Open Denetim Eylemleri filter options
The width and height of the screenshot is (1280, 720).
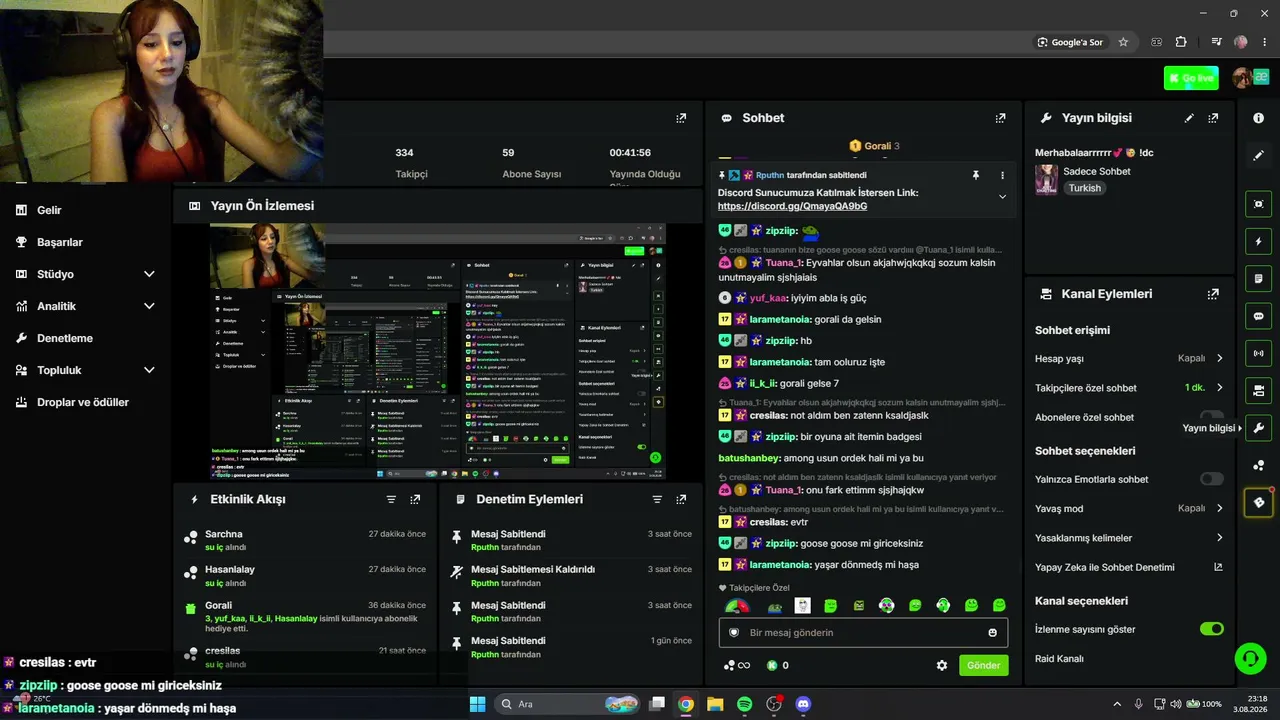click(657, 499)
